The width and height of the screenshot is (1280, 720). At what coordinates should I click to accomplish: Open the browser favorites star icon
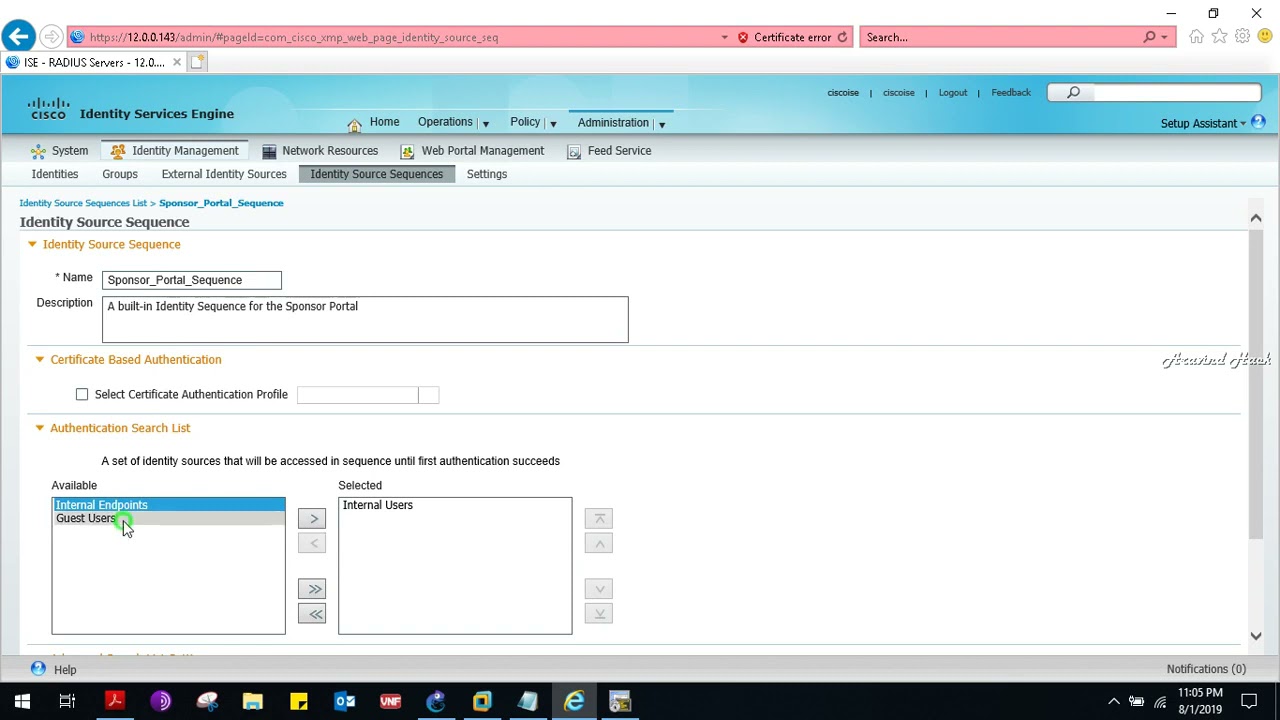coord(1219,37)
